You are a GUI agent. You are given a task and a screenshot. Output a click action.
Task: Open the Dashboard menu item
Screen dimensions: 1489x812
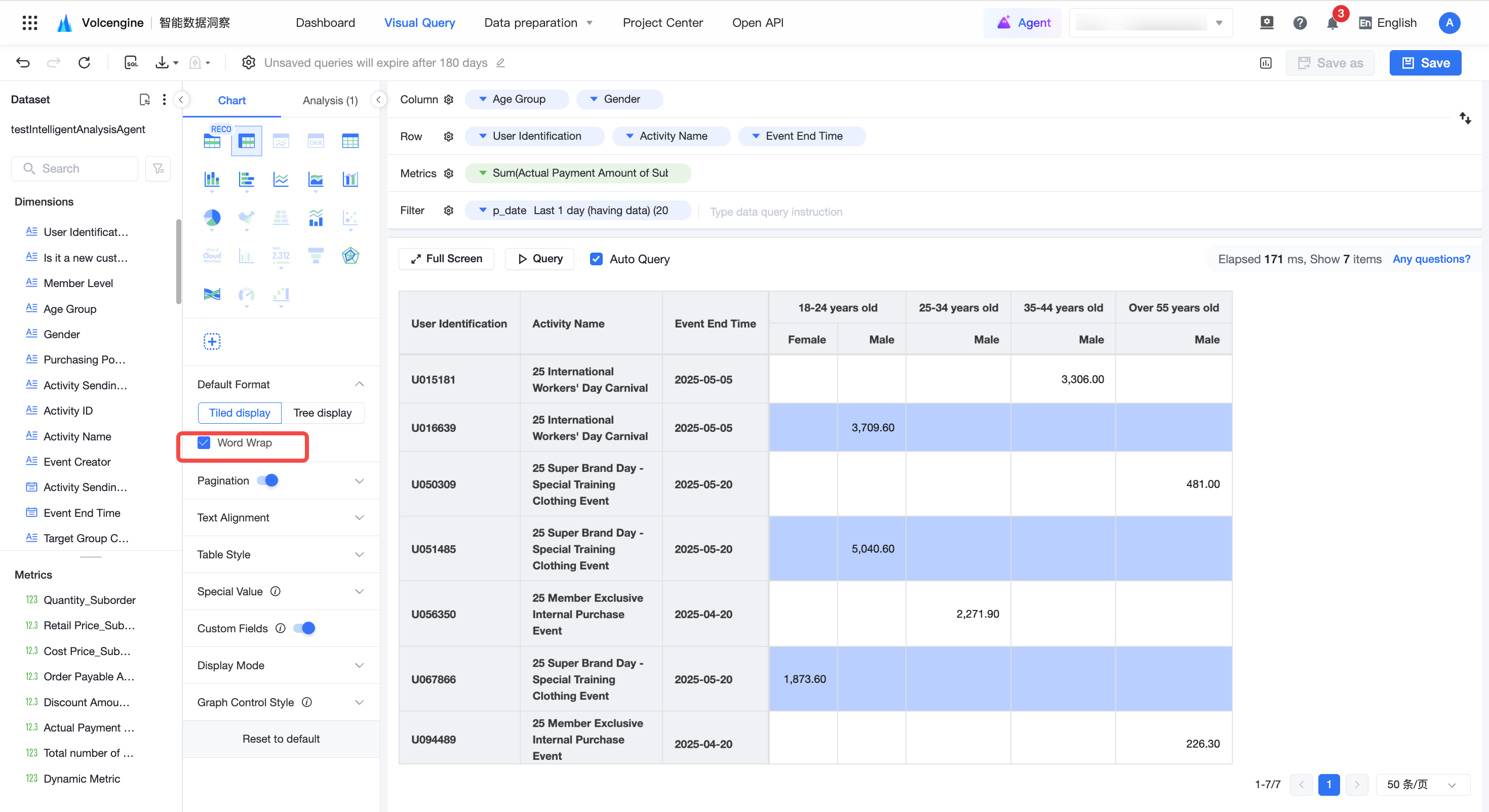326,23
